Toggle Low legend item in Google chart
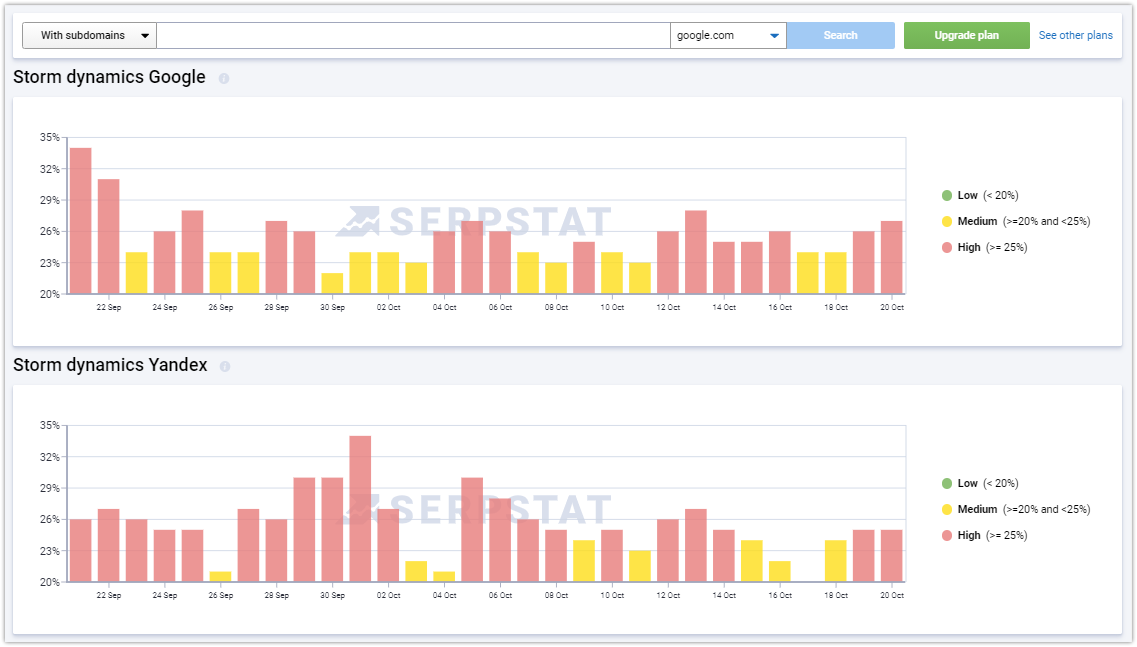Image resolution: width=1137 pixels, height=647 pixels. (980, 195)
